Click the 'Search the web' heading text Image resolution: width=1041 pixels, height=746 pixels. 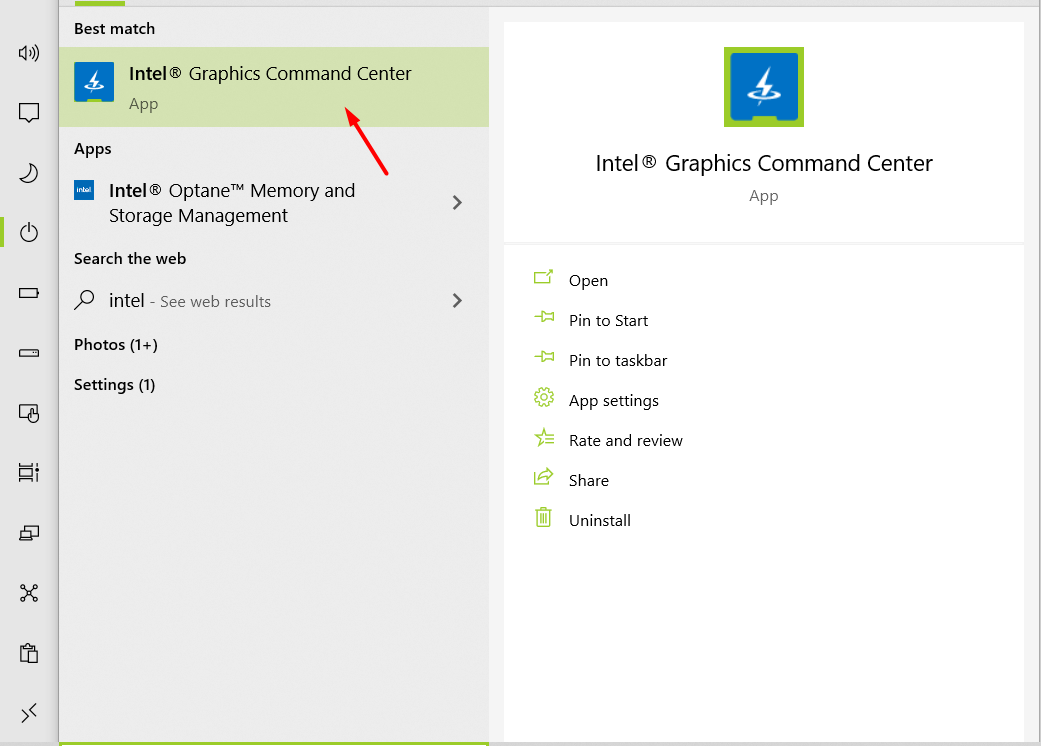click(129, 259)
